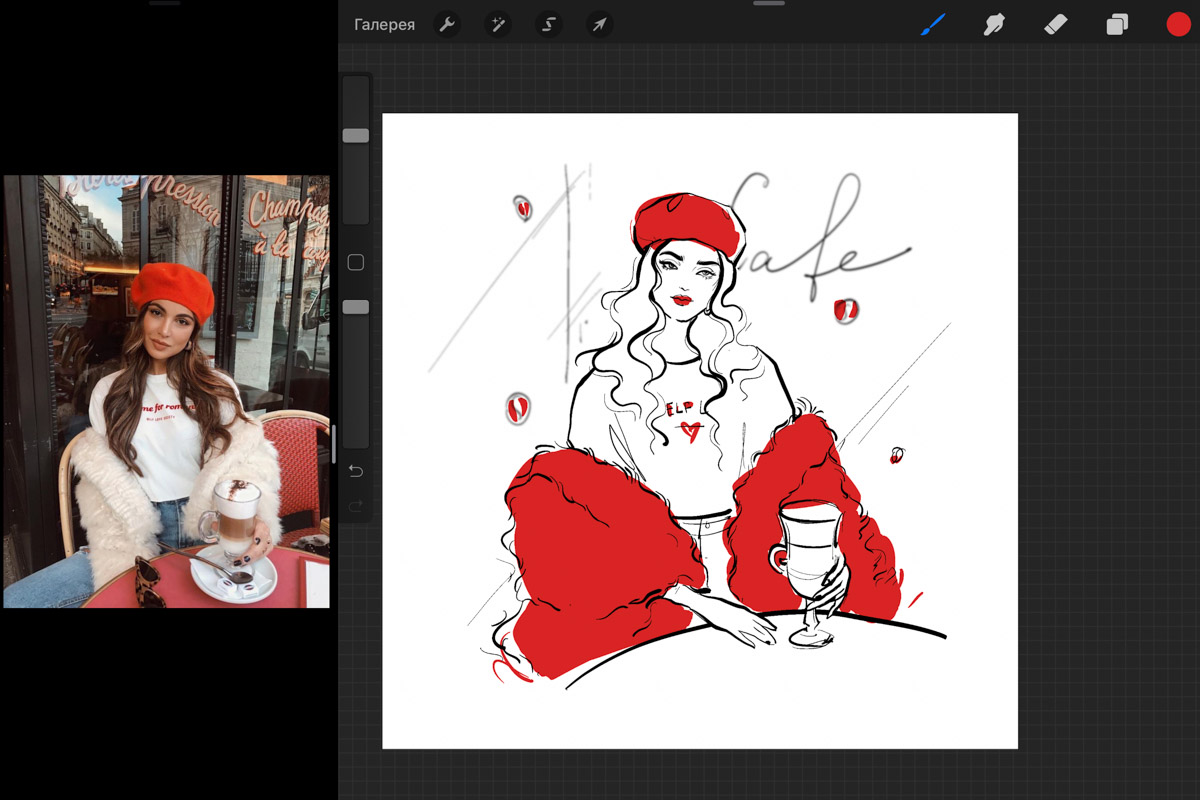Activate the Selection tool
Image resolution: width=1200 pixels, height=800 pixels.
click(548, 25)
